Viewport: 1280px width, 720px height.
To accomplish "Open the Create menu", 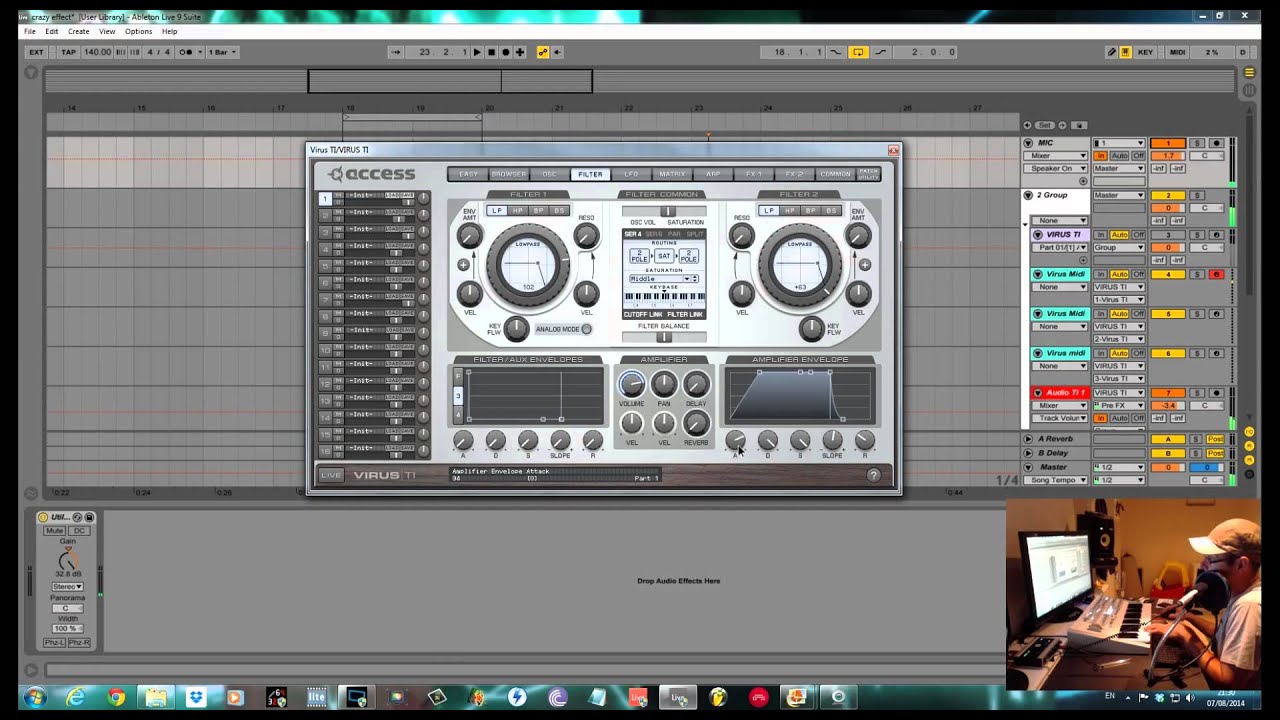I will tap(78, 31).
